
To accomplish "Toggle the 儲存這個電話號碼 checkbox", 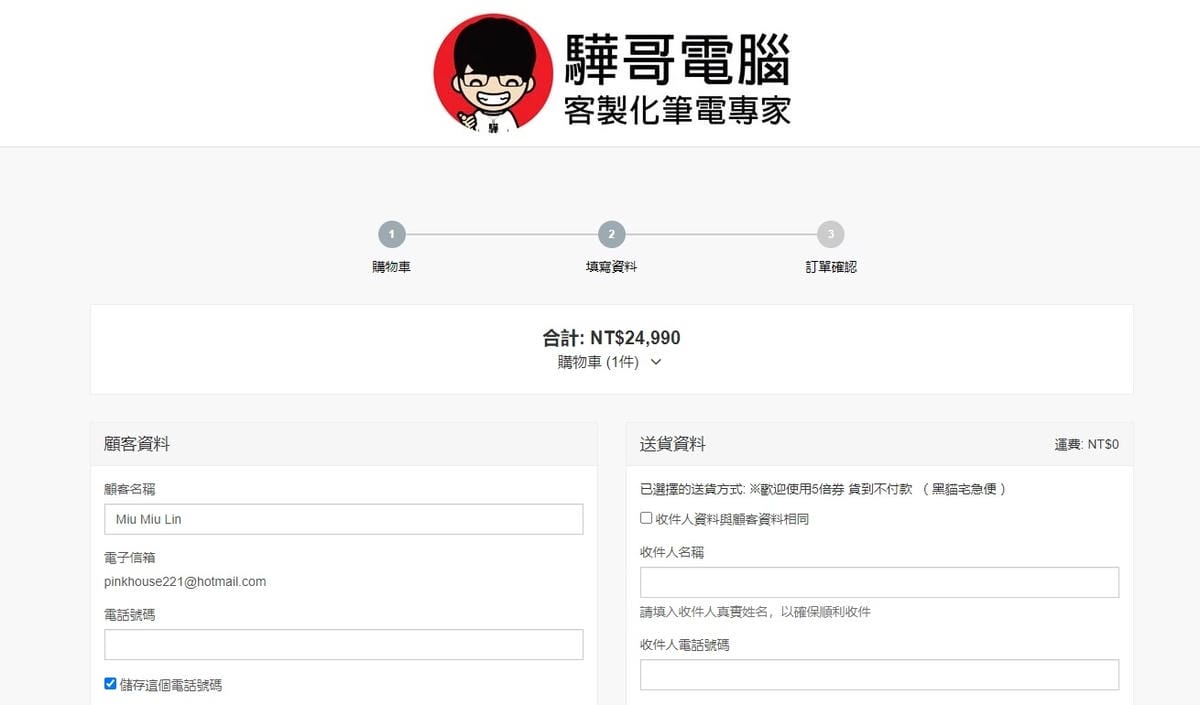I will pyautogui.click(x=111, y=684).
